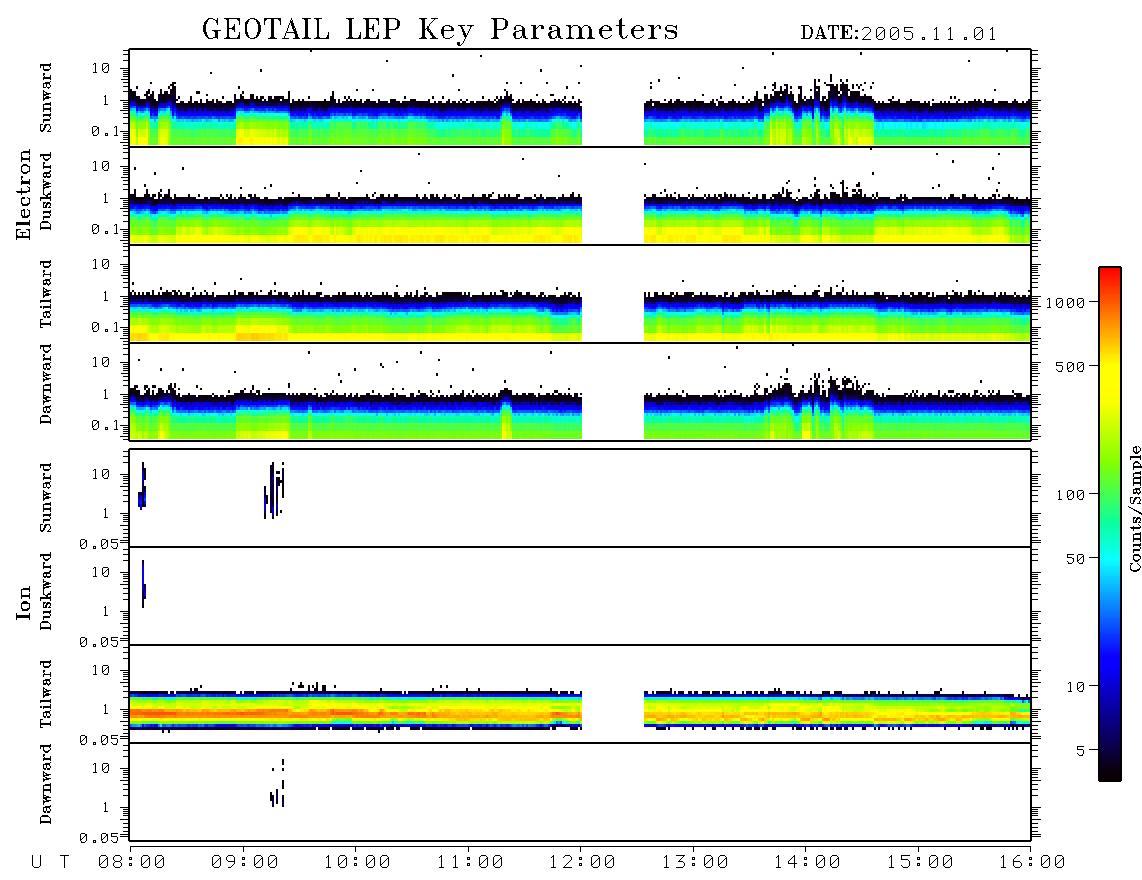Click the Ion Sunward burst near 09:15
Viewport: 1142px width, 880px height.
tap(274, 490)
